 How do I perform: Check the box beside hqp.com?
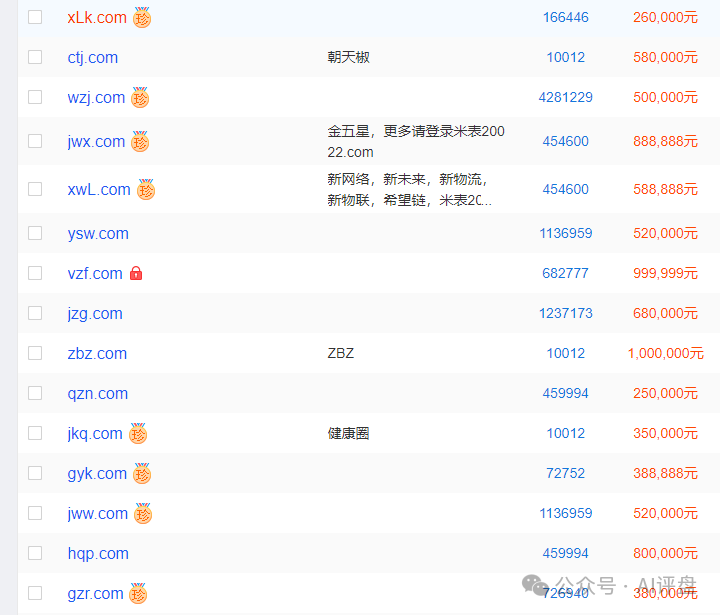click(x=35, y=553)
